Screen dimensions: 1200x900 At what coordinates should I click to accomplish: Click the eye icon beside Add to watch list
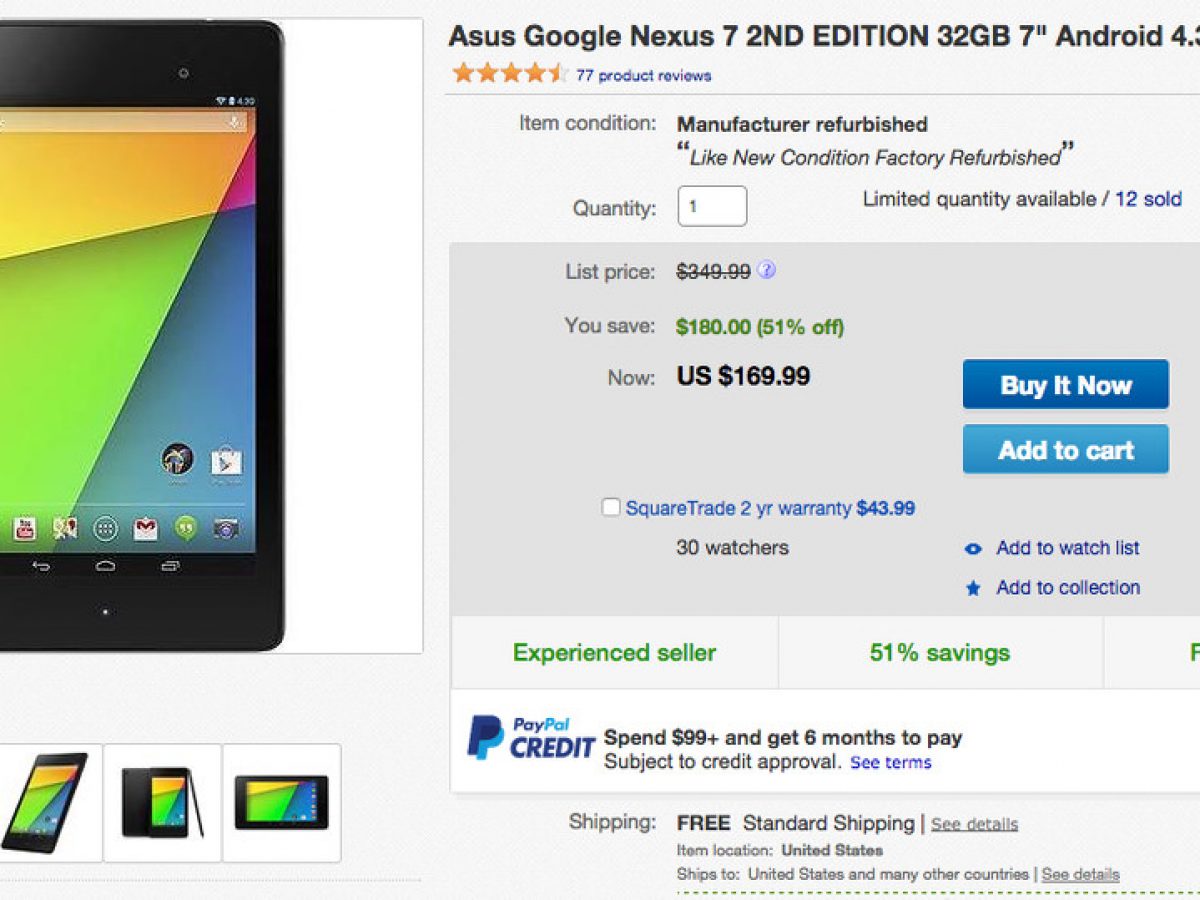(973, 548)
